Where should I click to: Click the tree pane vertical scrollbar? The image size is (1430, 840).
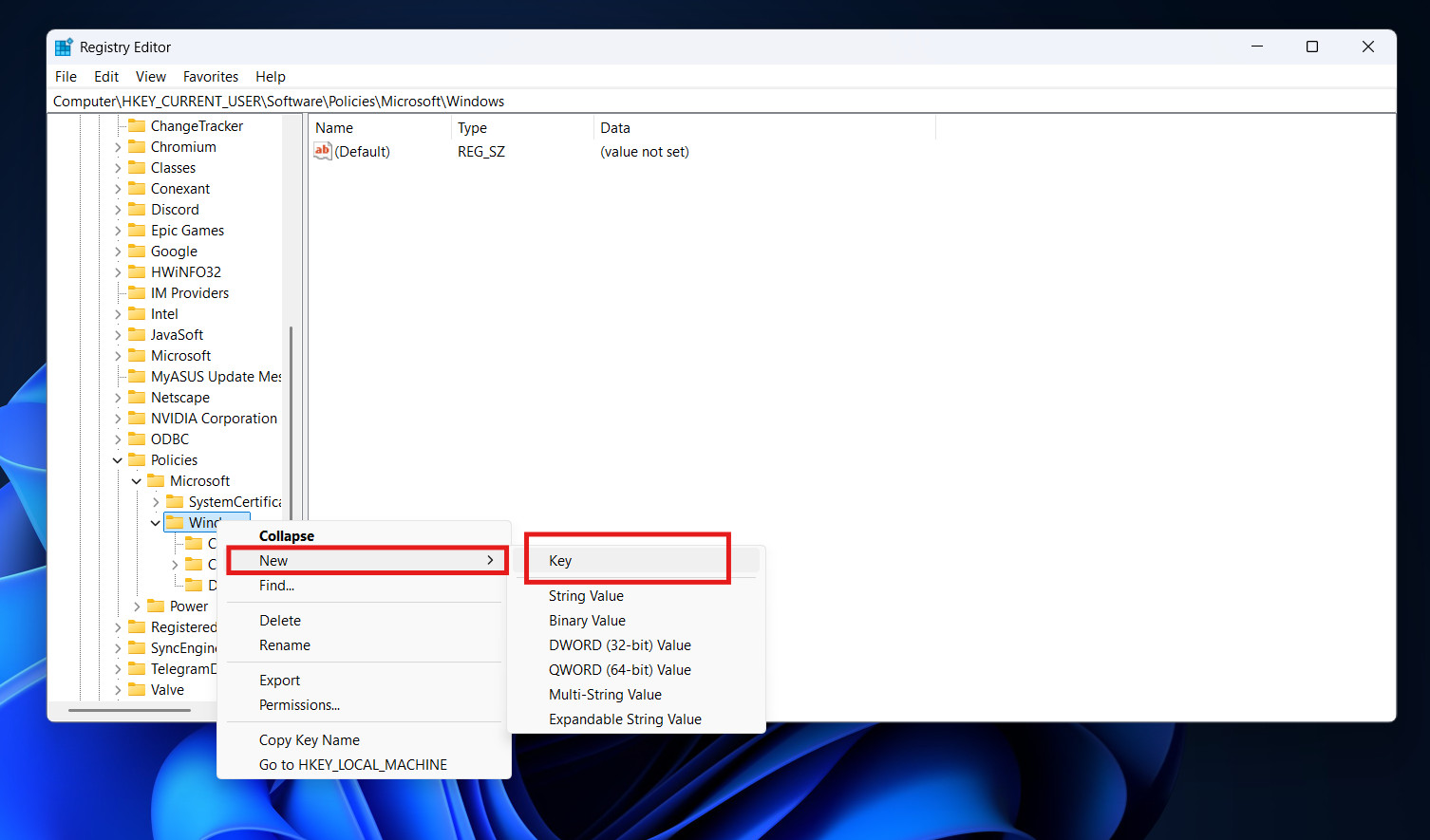(x=291, y=418)
